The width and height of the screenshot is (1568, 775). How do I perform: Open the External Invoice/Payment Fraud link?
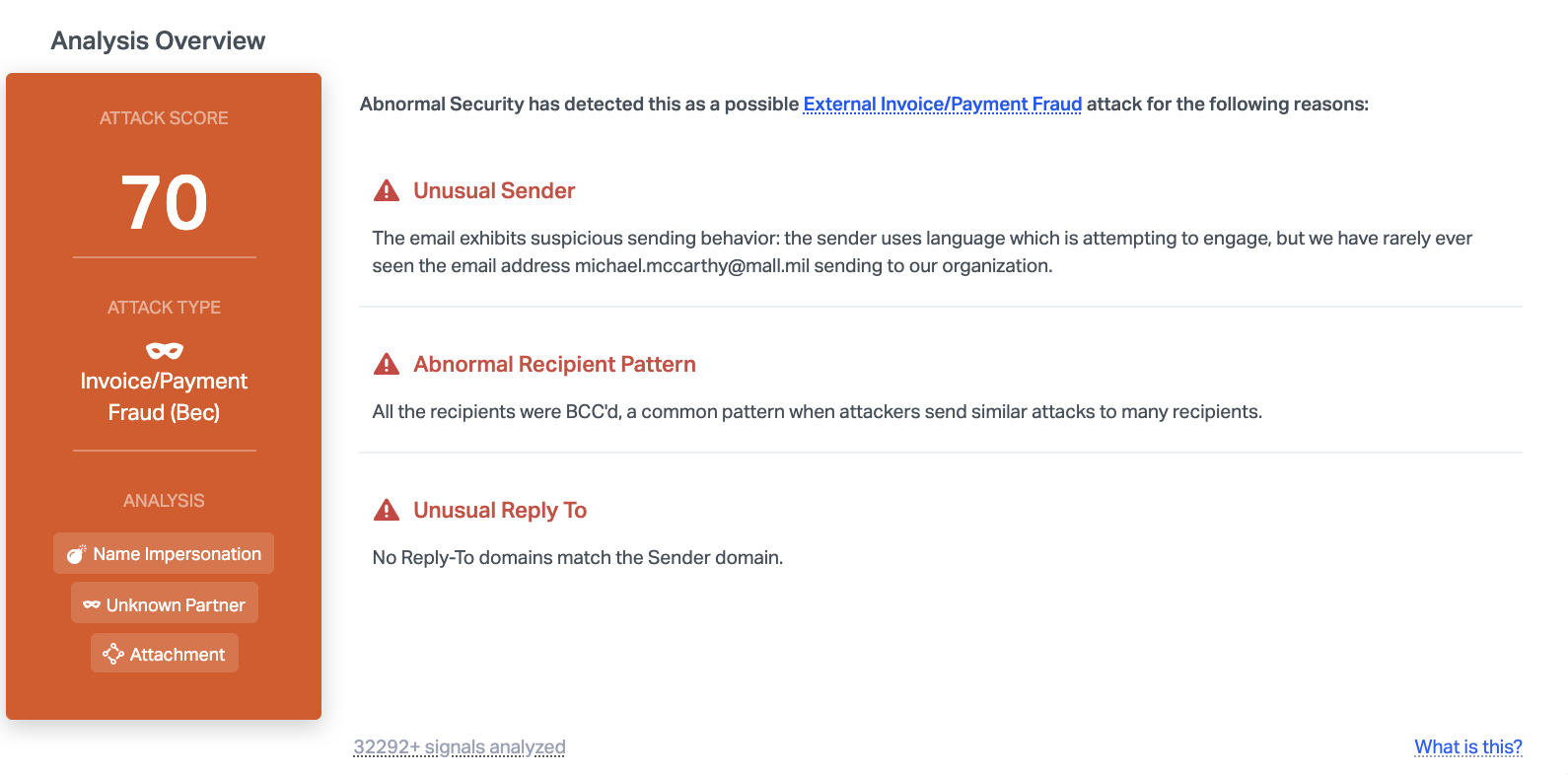(x=942, y=105)
